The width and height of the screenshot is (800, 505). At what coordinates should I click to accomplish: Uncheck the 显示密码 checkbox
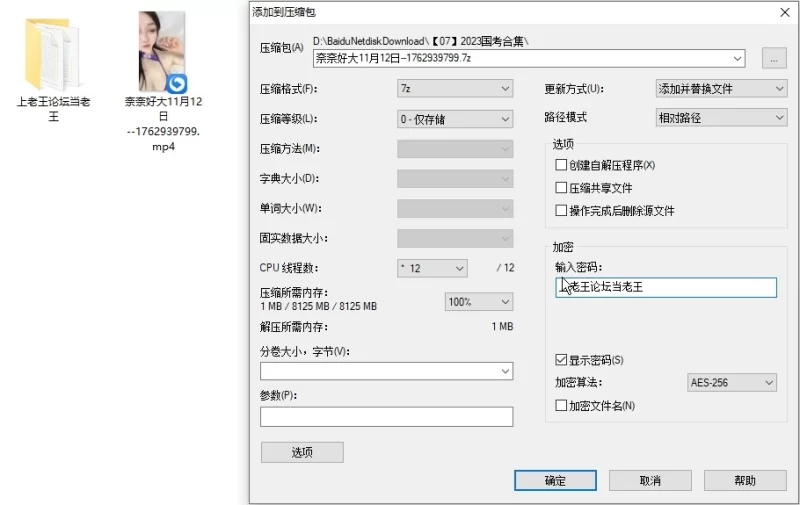[561, 360]
